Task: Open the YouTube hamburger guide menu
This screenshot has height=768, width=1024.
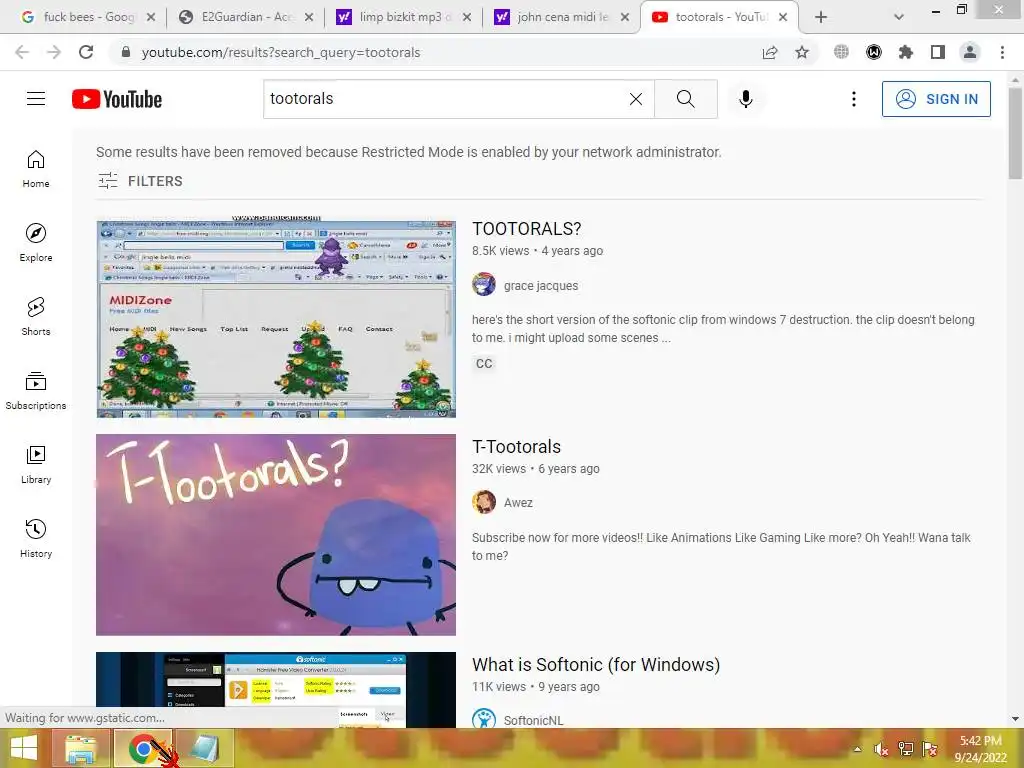Action: point(36,99)
